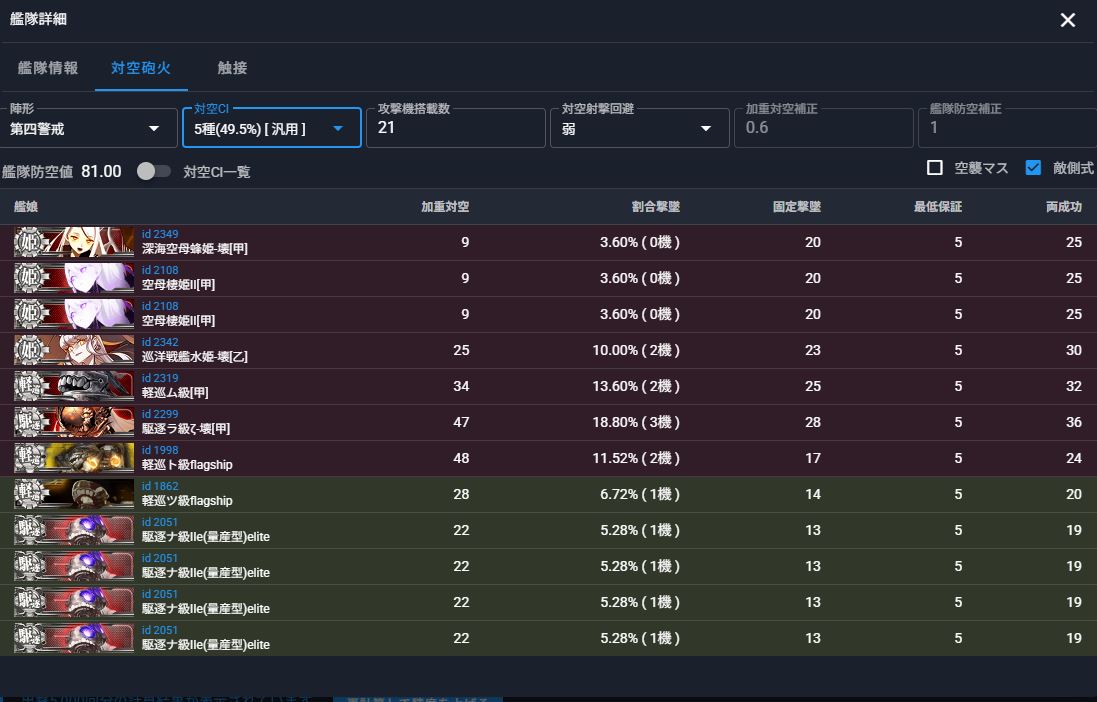Image resolution: width=1097 pixels, height=702 pixels.
Task: Switch to the 艦隊情報 tab
Action: tap(48, 68)
